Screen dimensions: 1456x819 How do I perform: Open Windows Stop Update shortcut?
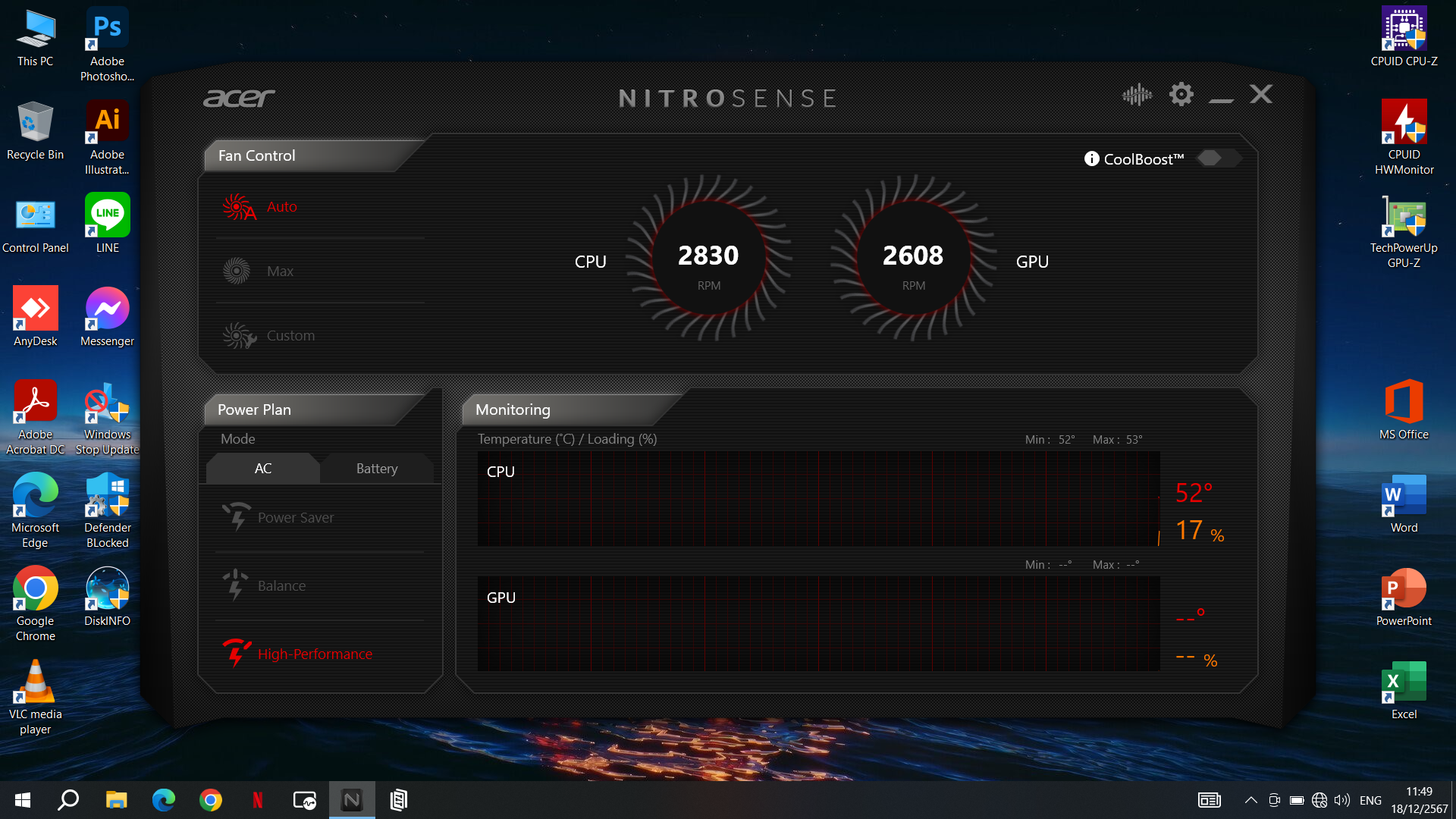tap(107, 417)
